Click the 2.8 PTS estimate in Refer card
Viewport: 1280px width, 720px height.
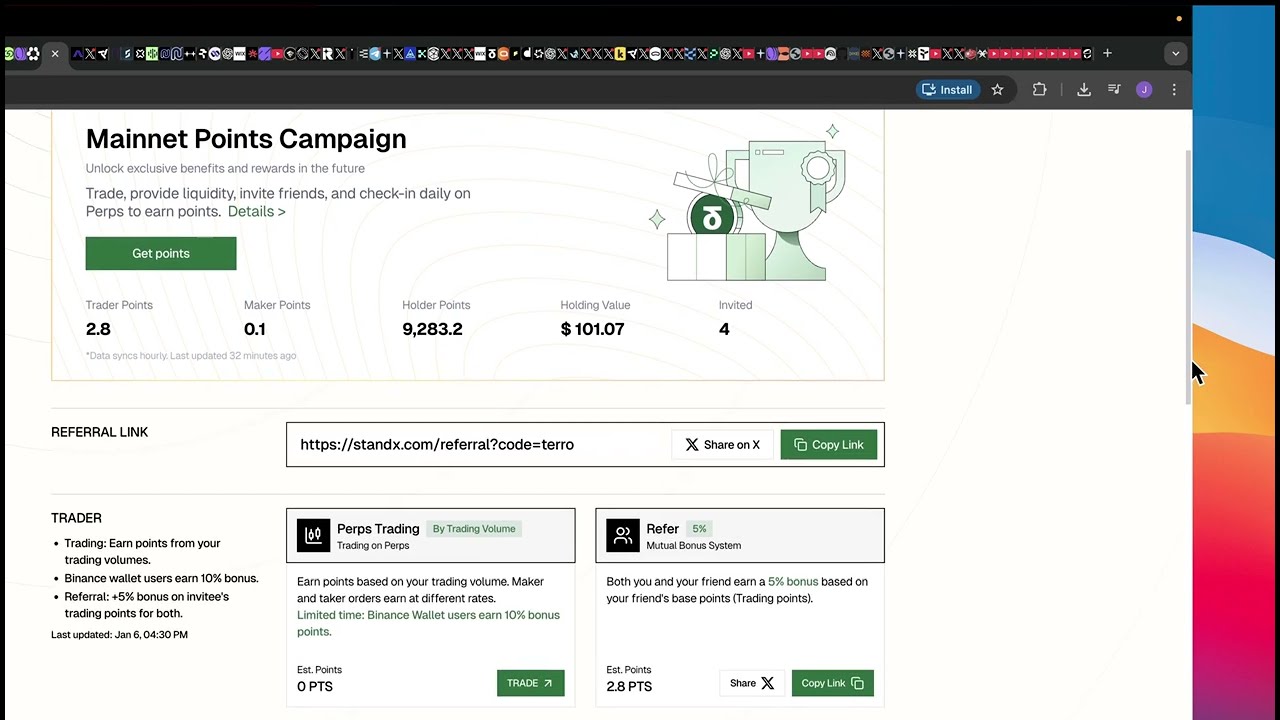click(x=629, y=686)
